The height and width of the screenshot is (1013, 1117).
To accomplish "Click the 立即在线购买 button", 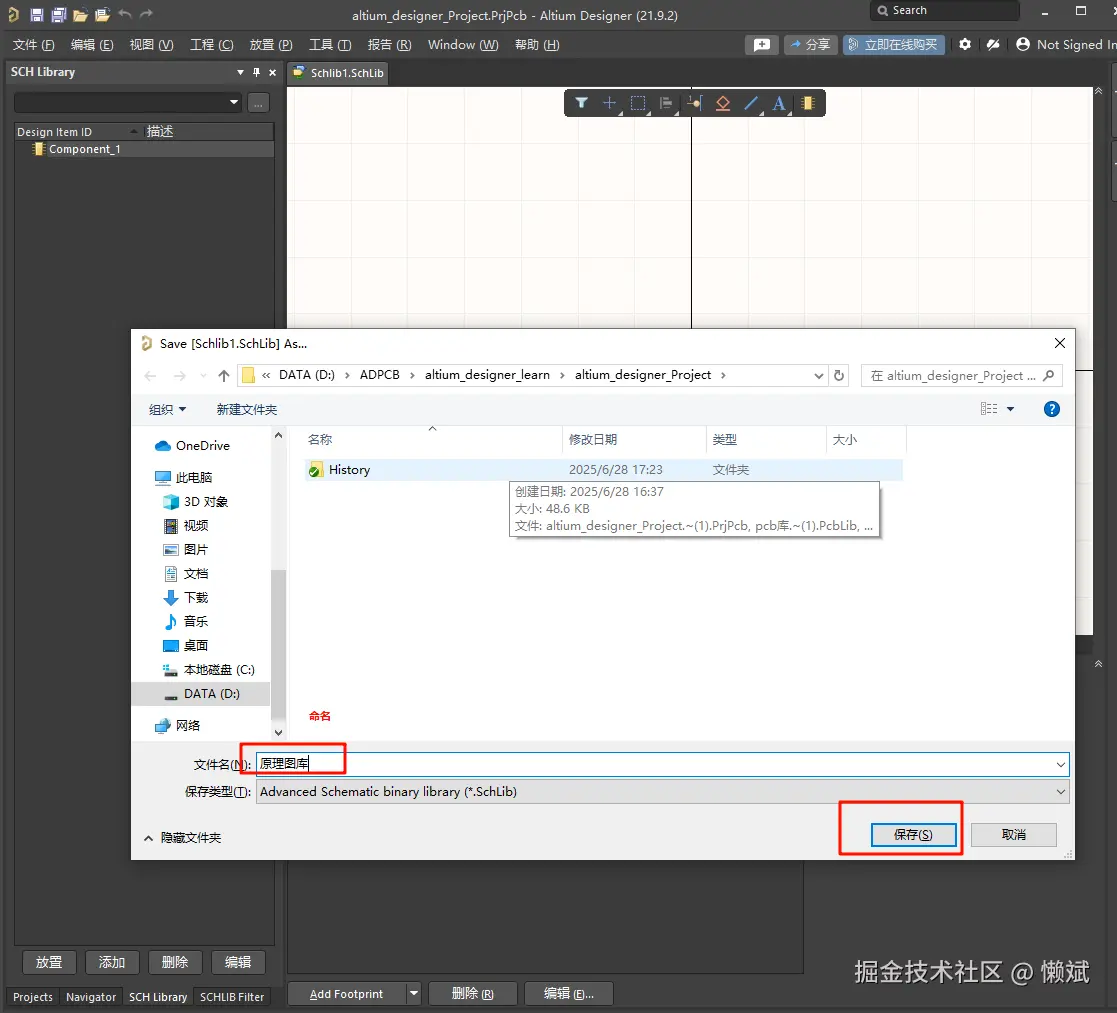I will point(893,45).
